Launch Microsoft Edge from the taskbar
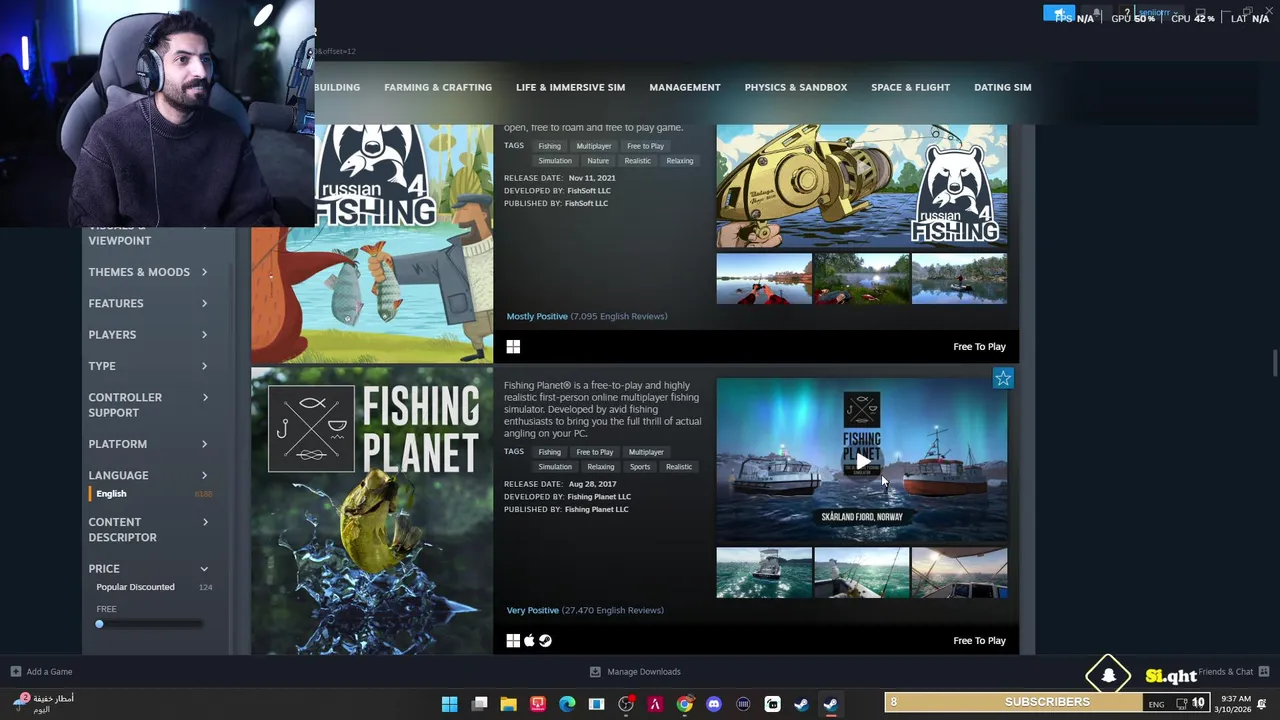The image size is (1280, 720). 567,704
